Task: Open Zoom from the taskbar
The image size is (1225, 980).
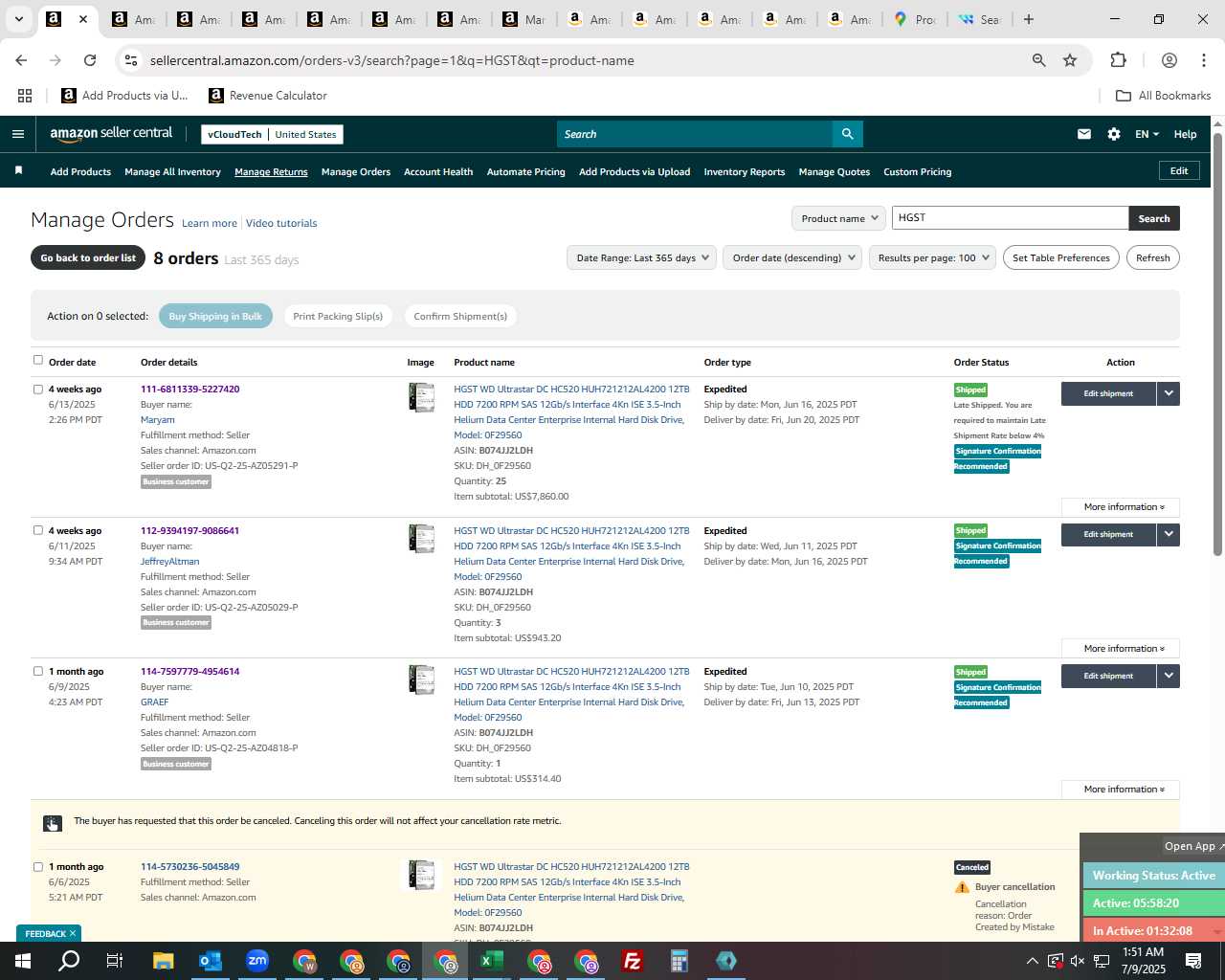Action: point(256,961)
